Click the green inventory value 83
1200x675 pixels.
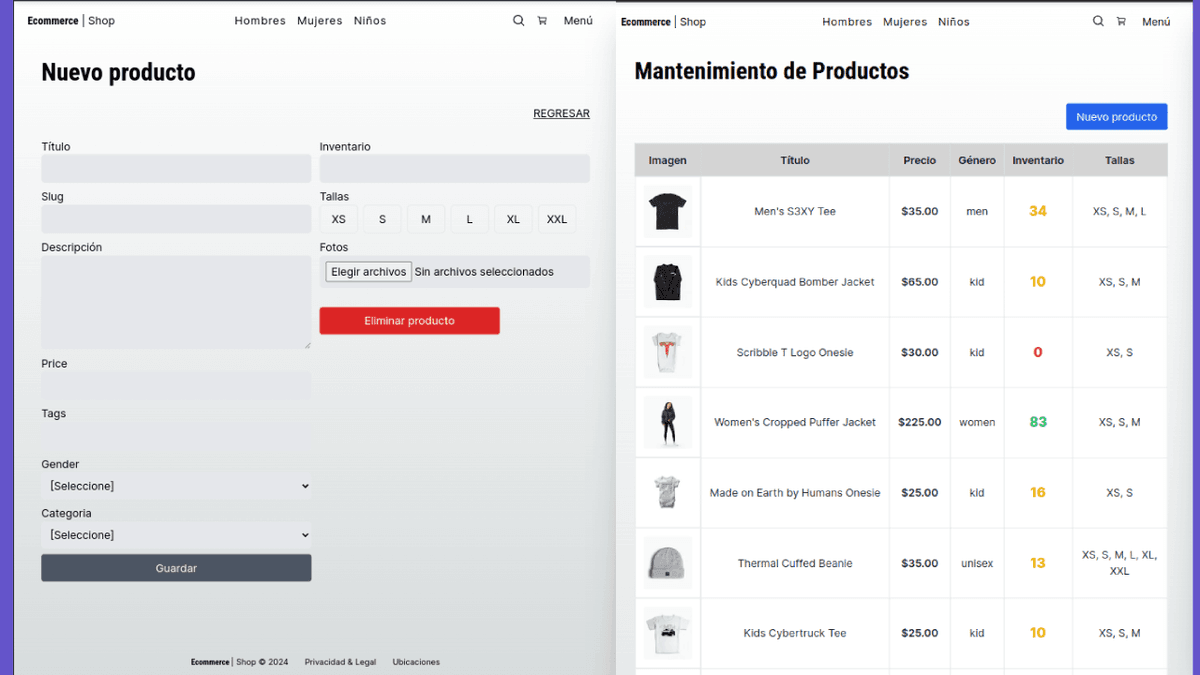point(1038,423)
